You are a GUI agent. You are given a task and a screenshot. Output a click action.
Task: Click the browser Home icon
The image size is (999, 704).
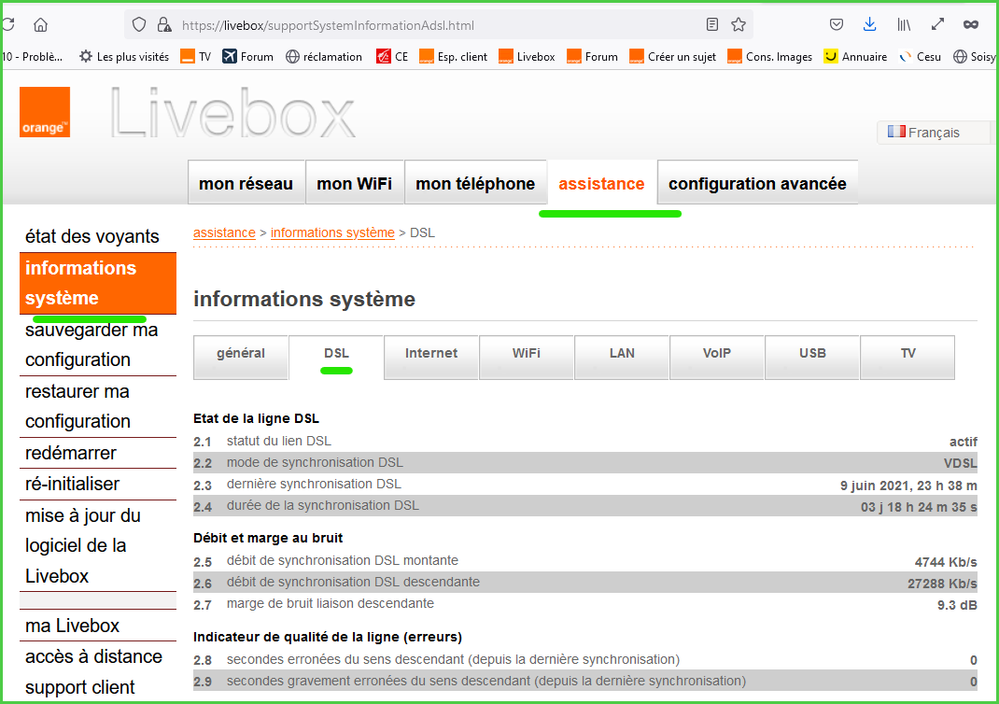41,25
